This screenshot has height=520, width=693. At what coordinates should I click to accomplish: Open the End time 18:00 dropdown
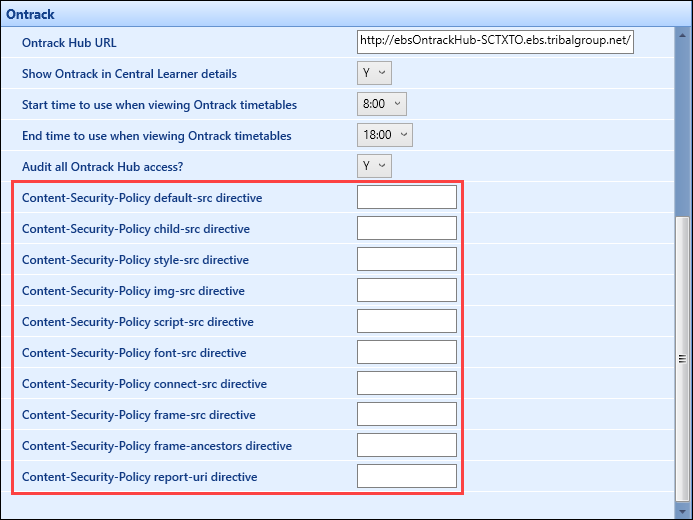(385, 135)
